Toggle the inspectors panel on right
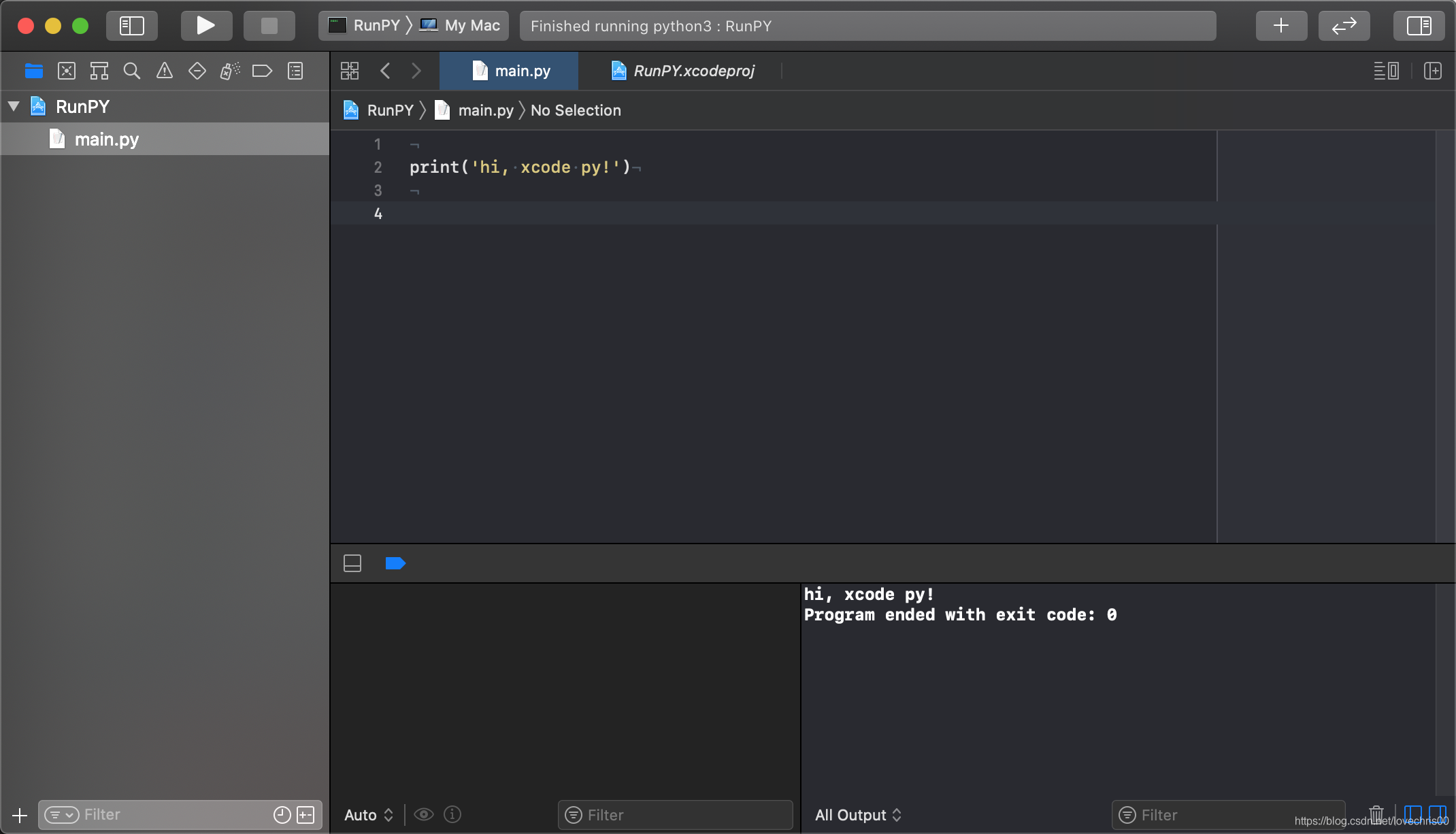The height and width of the screenshot is (834, 1456). point(1419,26)
